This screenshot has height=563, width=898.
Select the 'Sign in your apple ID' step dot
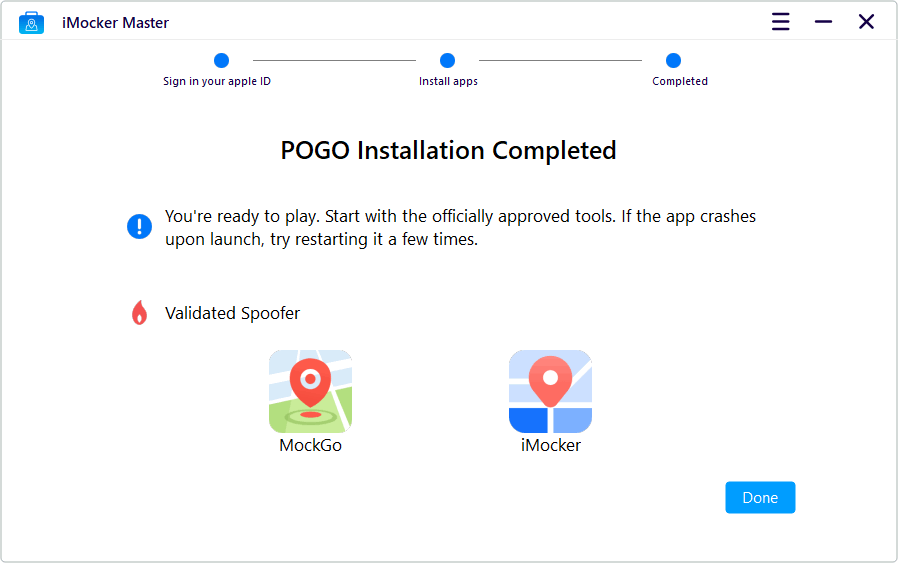(x=221, y=60)
